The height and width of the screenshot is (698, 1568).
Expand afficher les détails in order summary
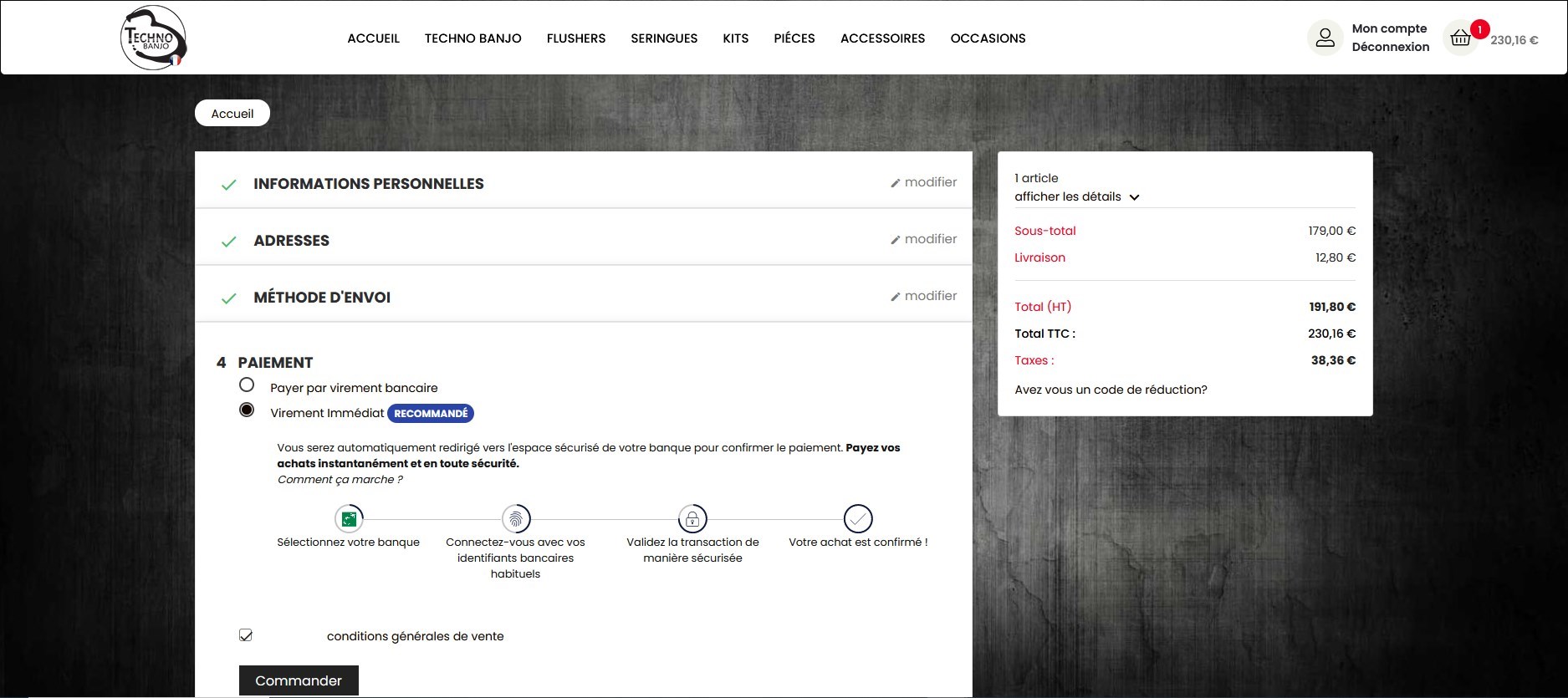pos(1077,197)
